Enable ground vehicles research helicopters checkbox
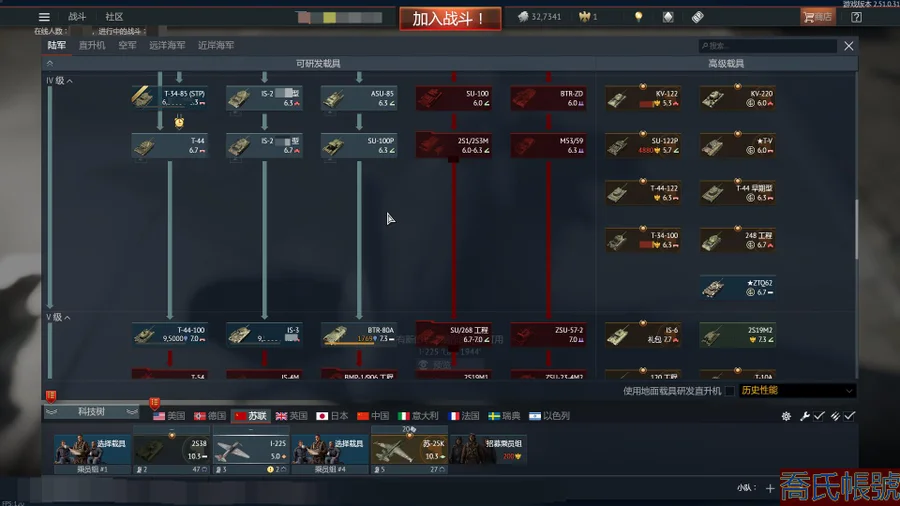The image size is (900, 506). tap(730, 391)
